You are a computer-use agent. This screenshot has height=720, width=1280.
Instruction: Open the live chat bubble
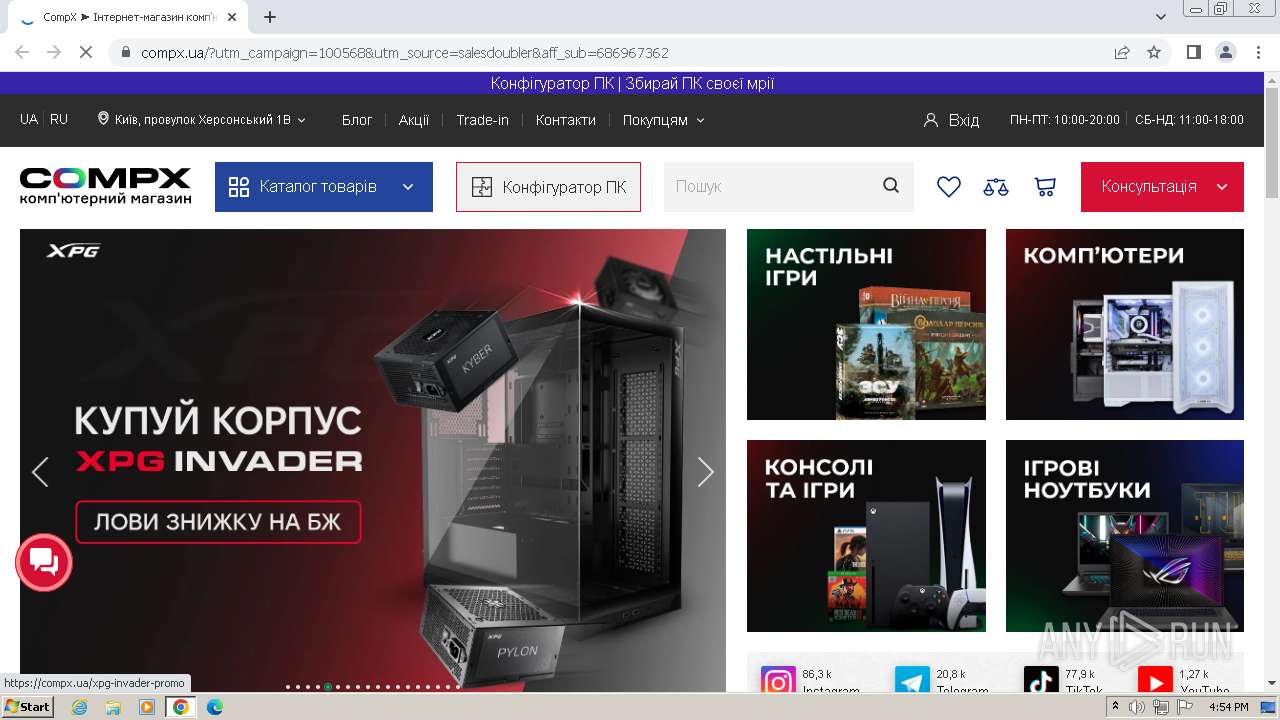coord(44,562)
